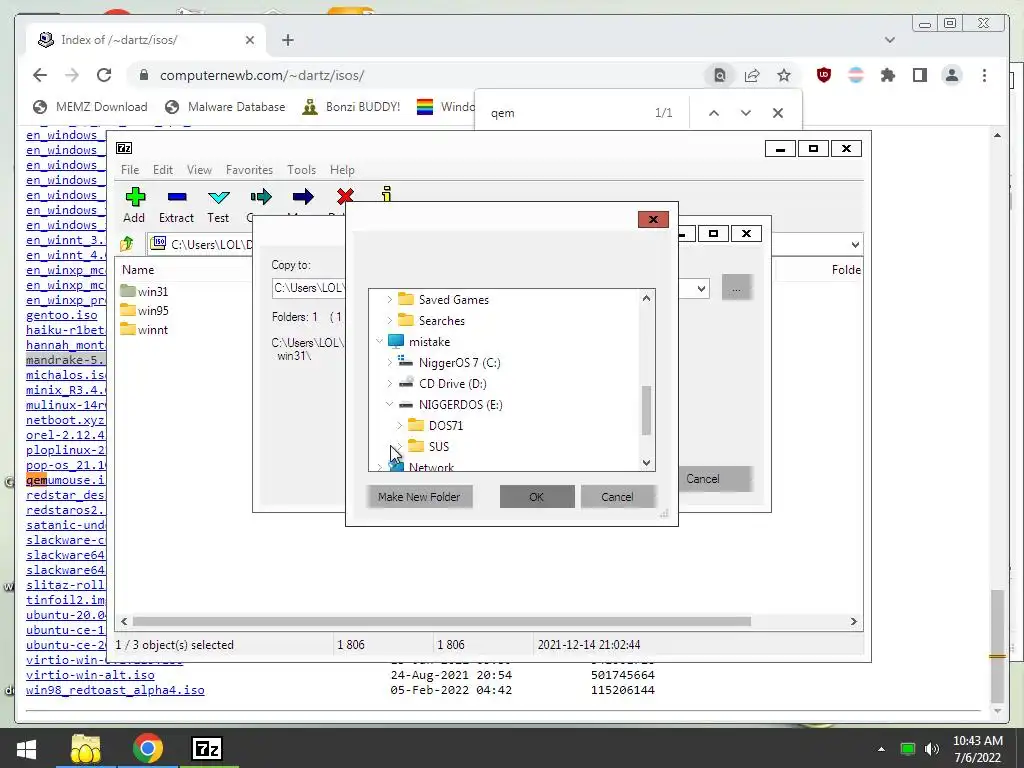Open the Malware Database bookmark
The height and width of the screenshot is (768, 1024).
pyautogui.click(x=225, y=106)
